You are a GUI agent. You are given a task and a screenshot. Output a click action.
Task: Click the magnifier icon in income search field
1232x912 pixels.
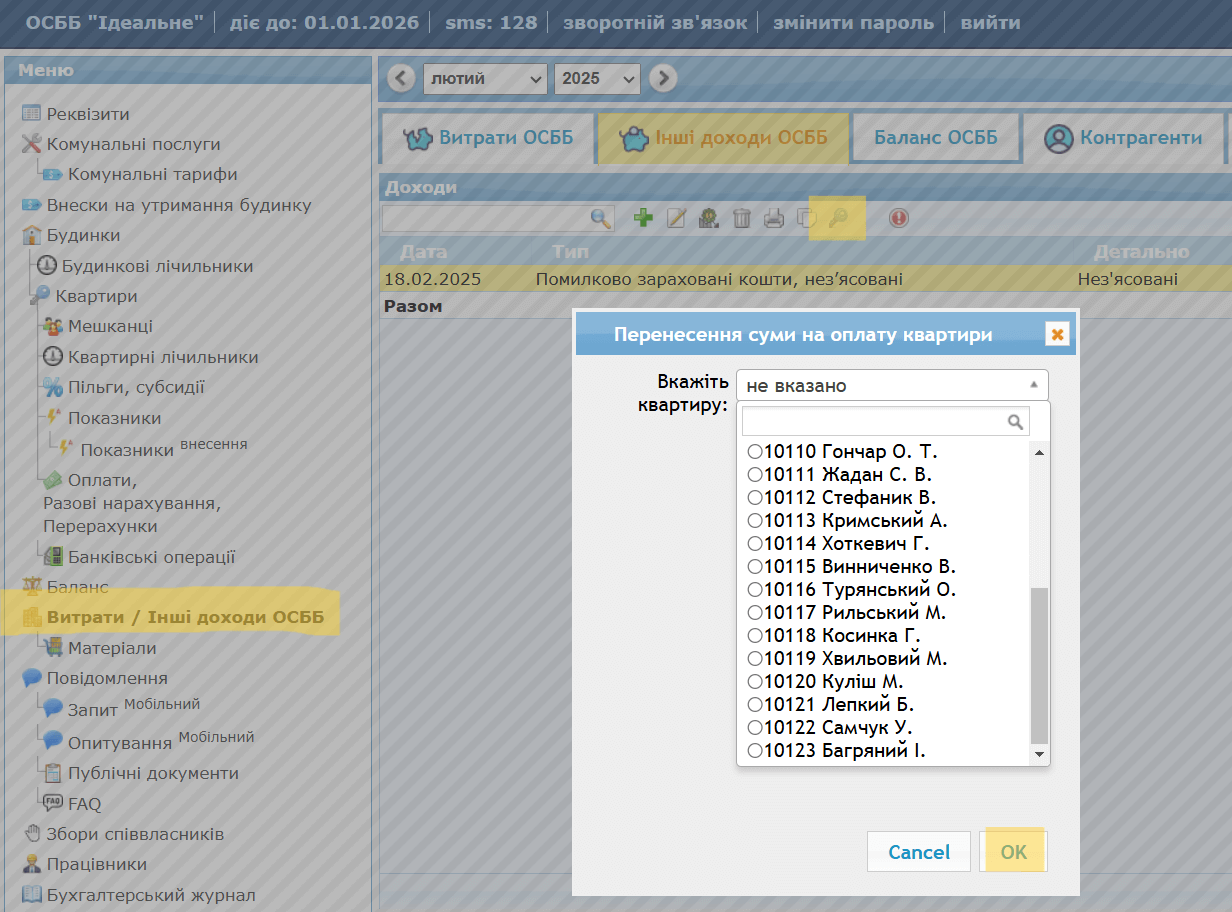coord(600,217)
